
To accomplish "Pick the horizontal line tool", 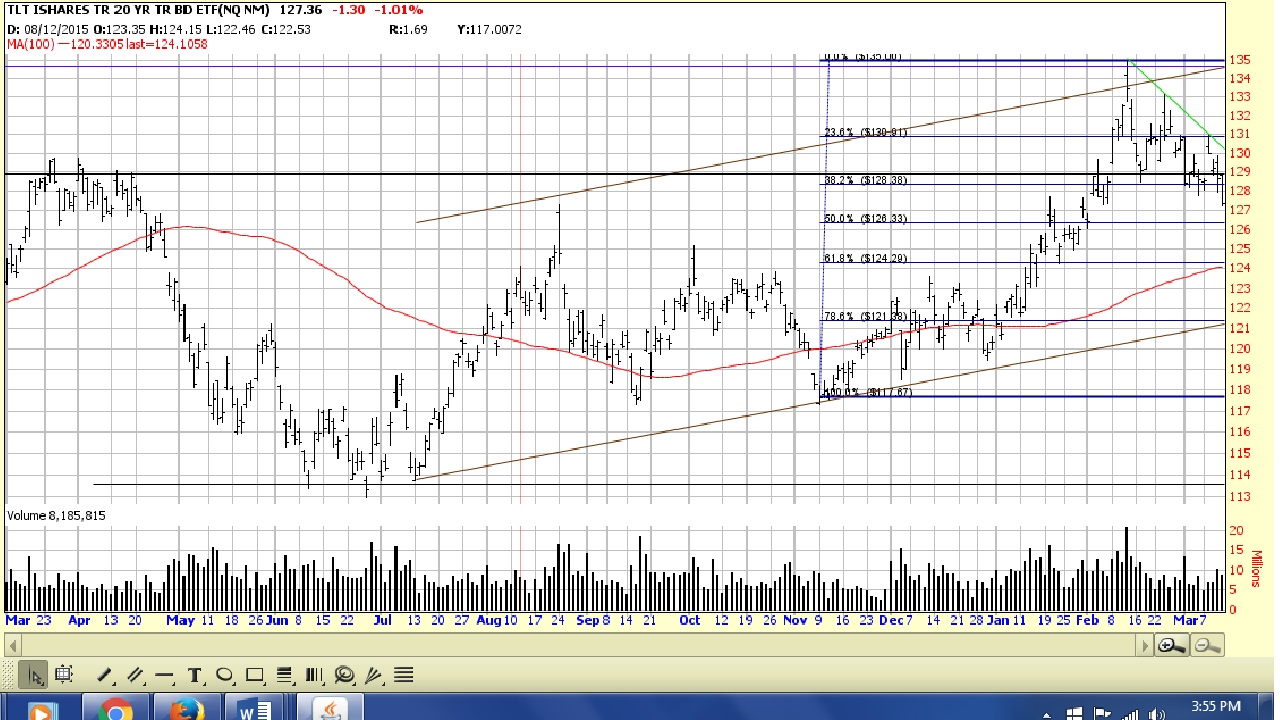I will coord(164,675).
